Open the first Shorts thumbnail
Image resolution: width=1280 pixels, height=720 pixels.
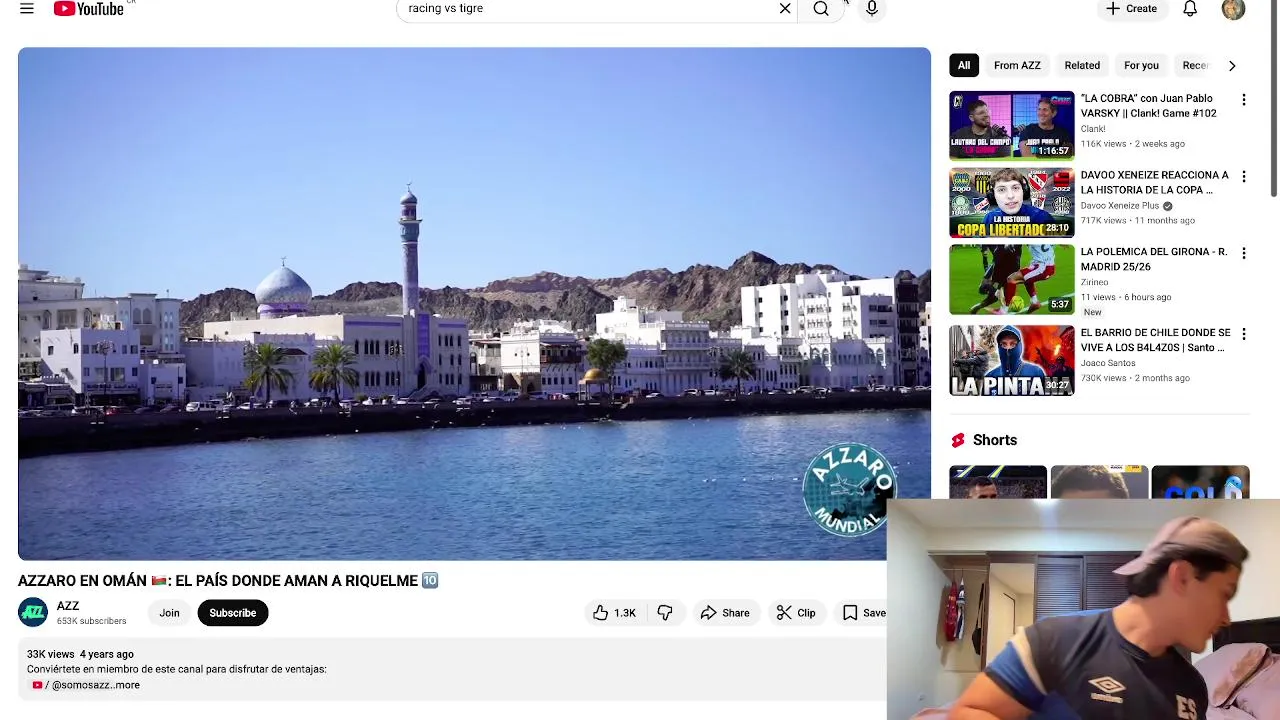(998, 482)
